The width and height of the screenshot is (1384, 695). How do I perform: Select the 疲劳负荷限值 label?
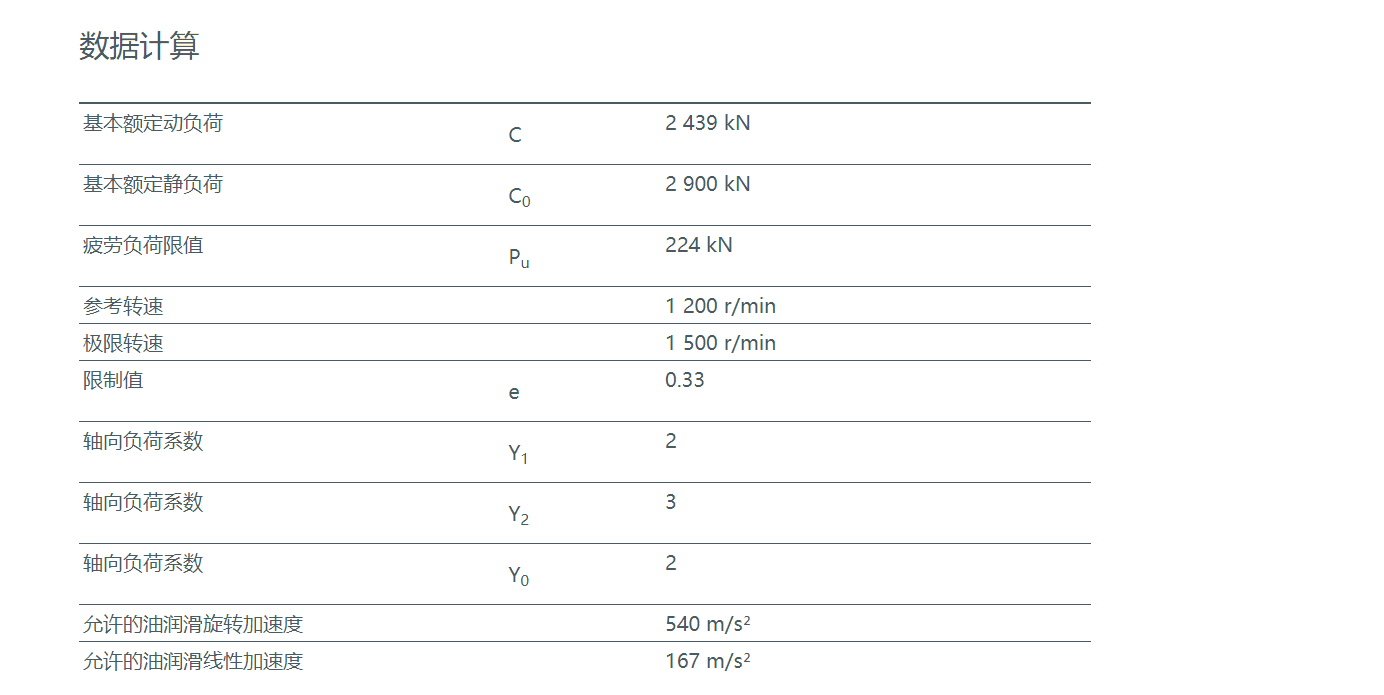[x=143, y=245]
